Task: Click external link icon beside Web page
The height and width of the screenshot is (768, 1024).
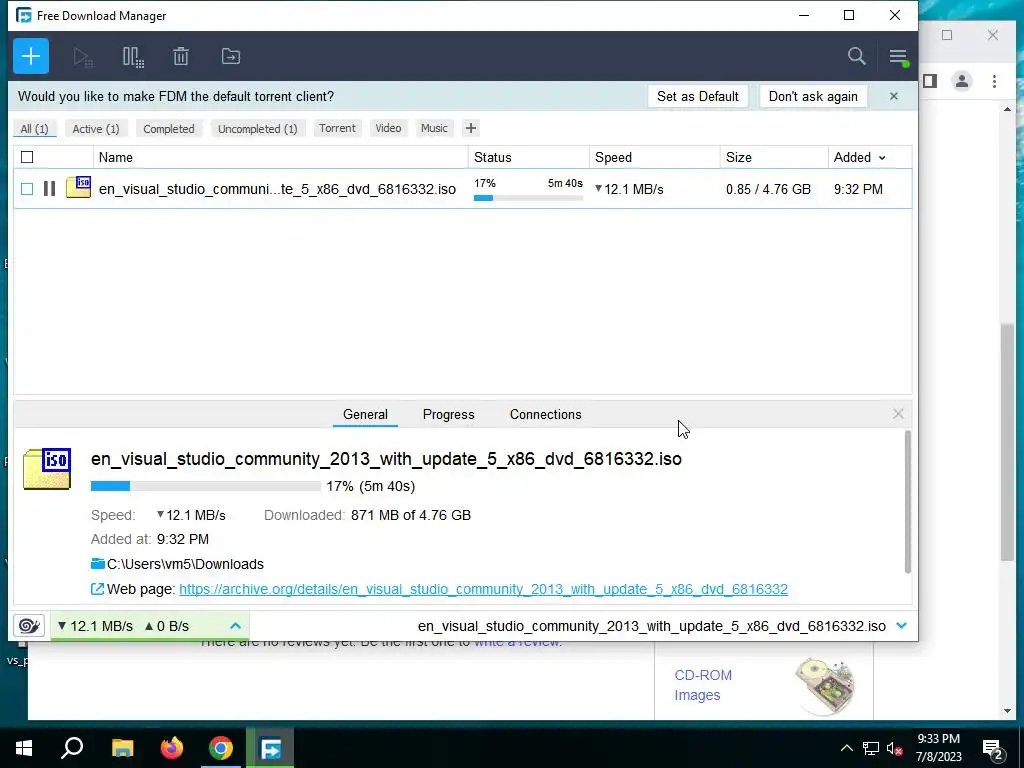Action: tap(97, 589)
